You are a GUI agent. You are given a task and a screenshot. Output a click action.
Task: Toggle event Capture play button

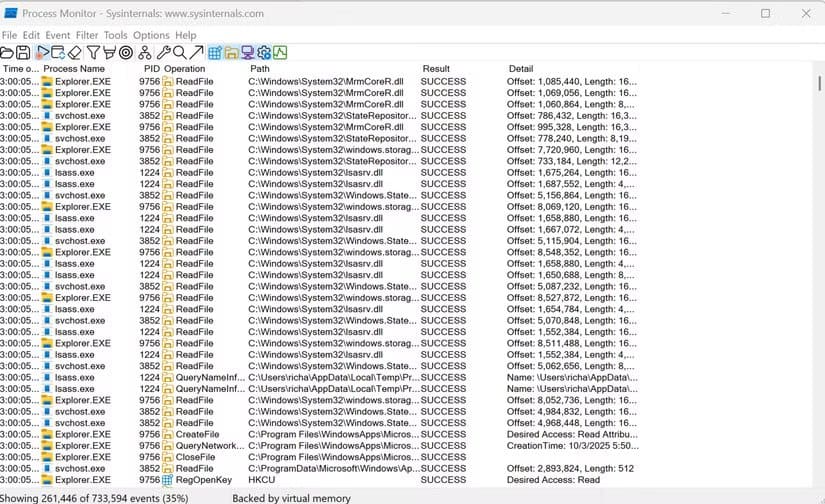pyautogui.click(x=42, y=52)
